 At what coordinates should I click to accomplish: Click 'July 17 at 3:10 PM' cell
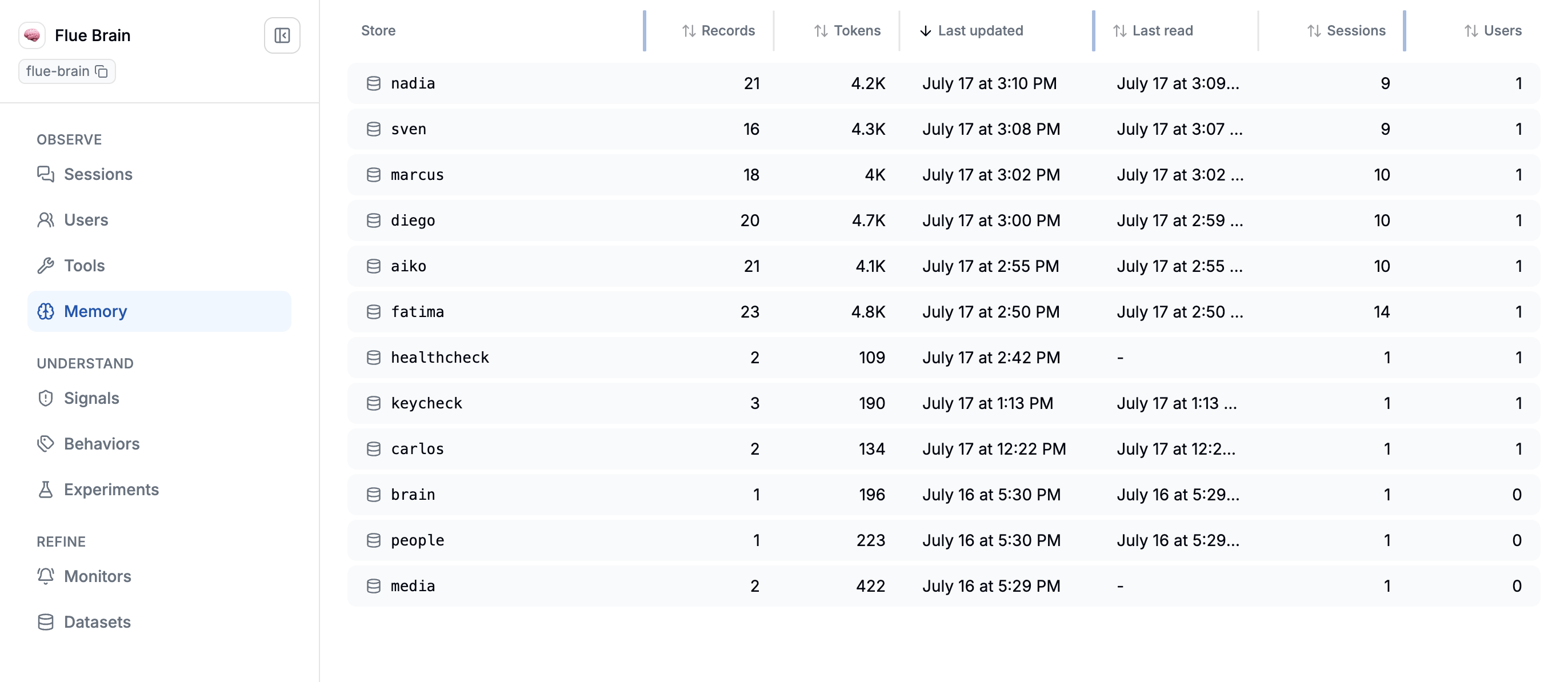990,83
